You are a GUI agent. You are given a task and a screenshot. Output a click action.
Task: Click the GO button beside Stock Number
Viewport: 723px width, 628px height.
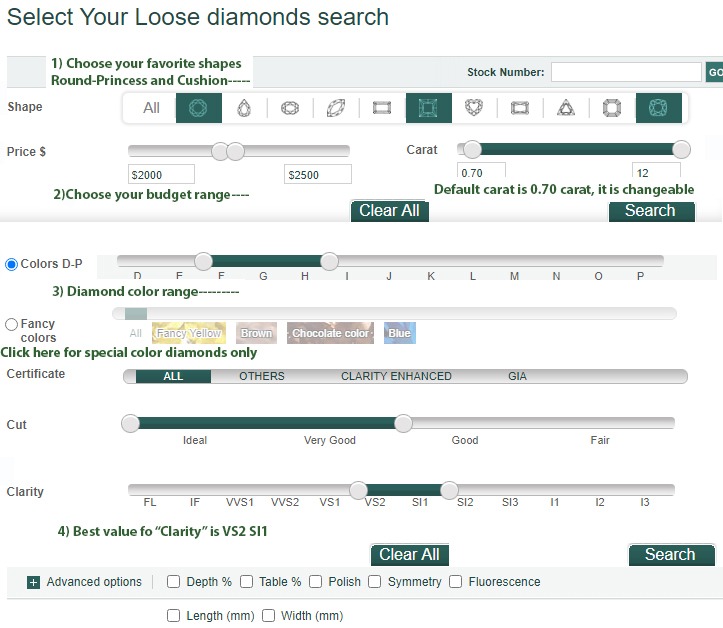click(x=714, y=72)
